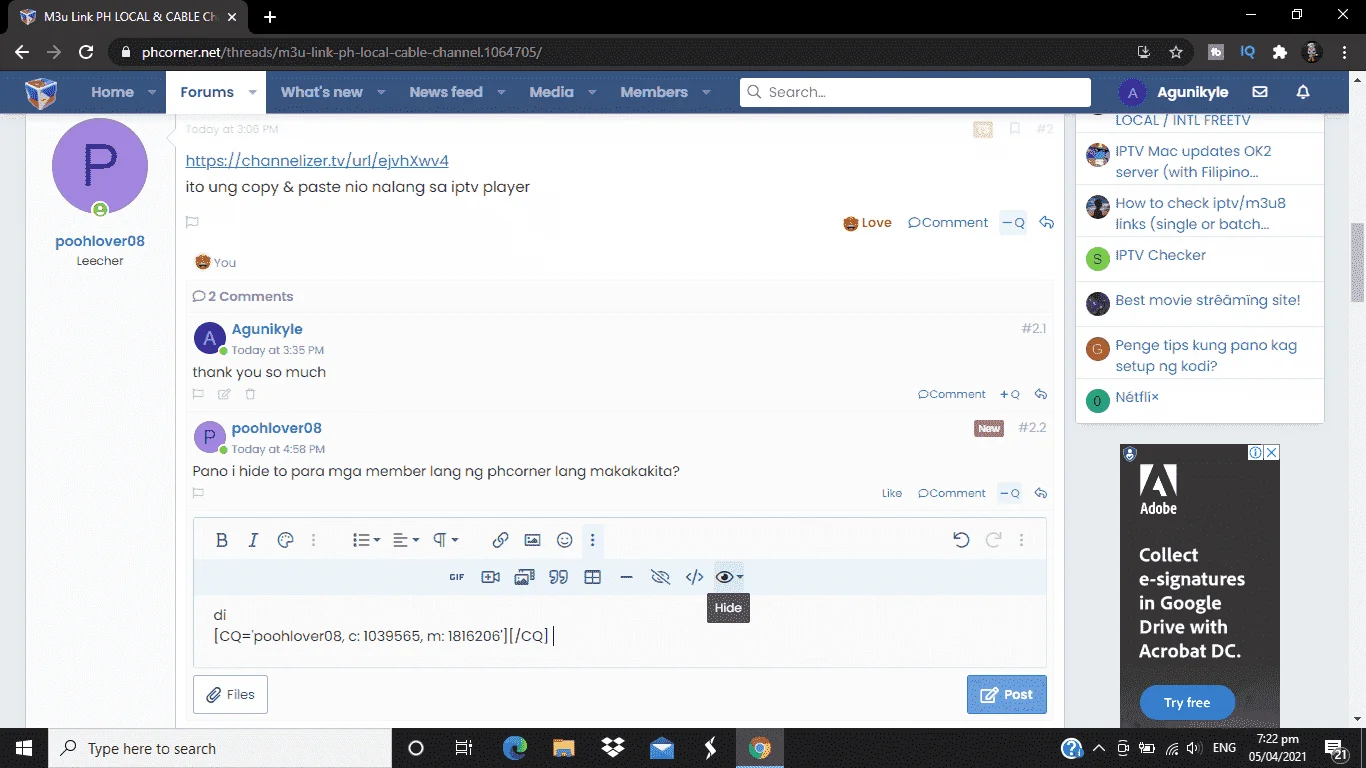Image resolution: width=1366 pixels, height=768 pixels.
Task: Insert a quote block
Action: pyautogui.click(x=559, y=577)
